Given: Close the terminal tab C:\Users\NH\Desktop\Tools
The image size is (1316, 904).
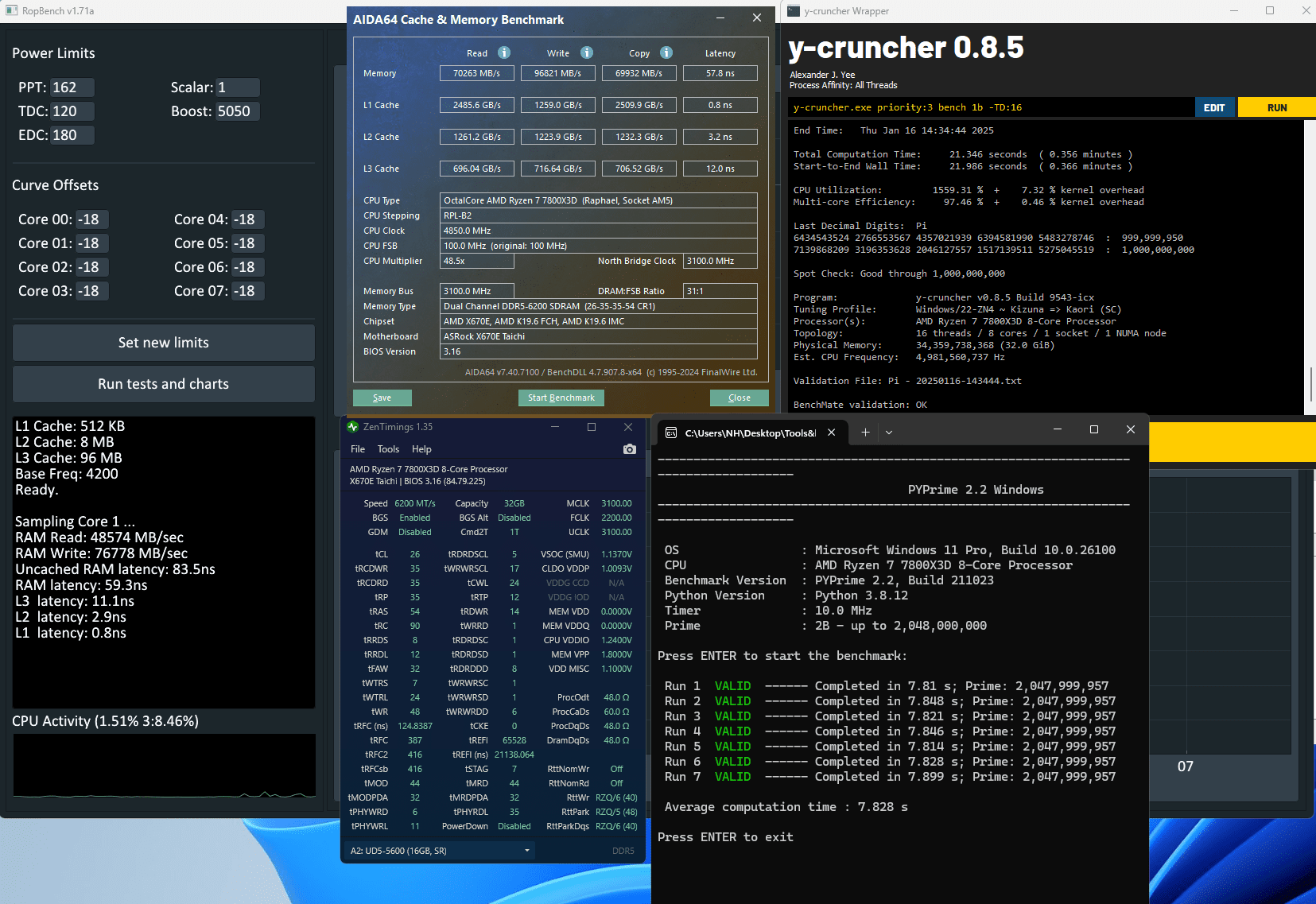Looking at the screenshot, I should pos(831,433).
